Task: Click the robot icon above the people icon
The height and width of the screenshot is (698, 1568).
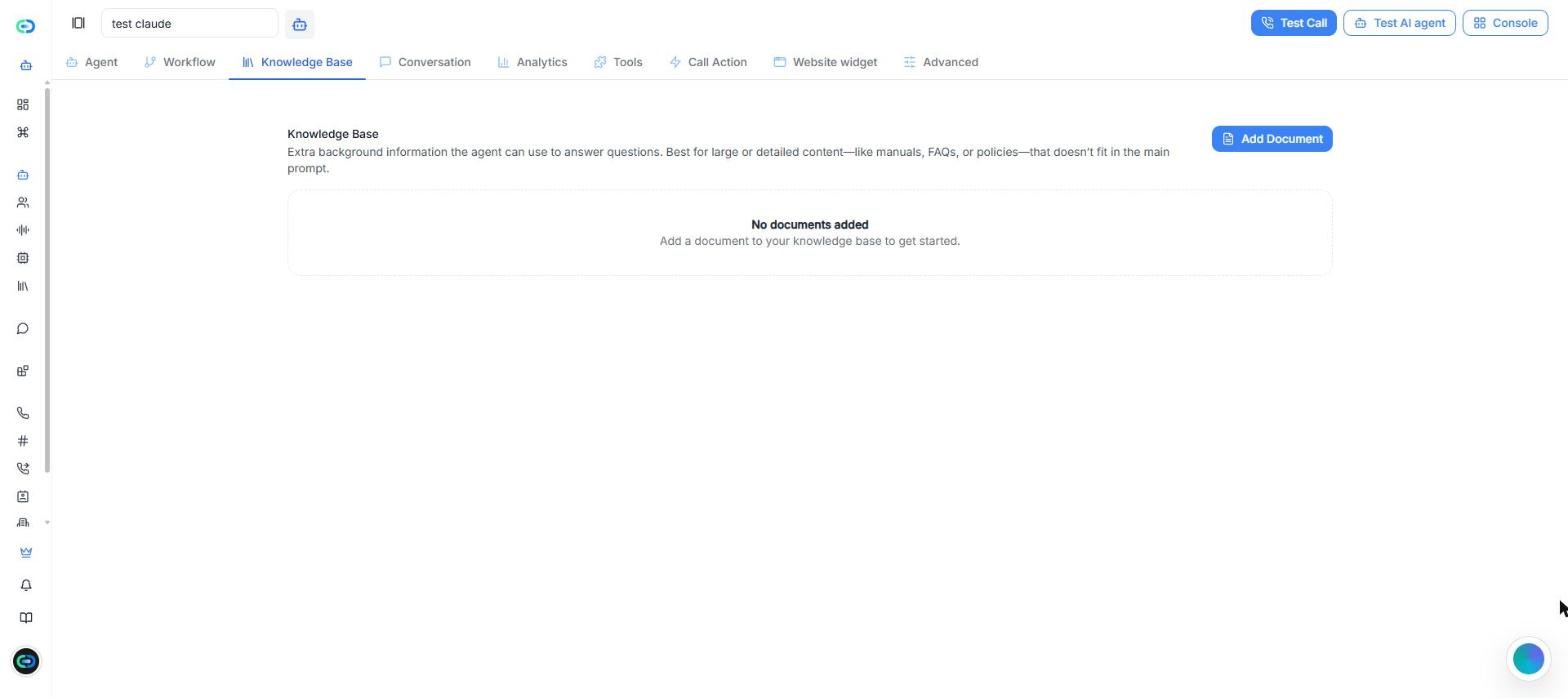Action: coord(23,175)
